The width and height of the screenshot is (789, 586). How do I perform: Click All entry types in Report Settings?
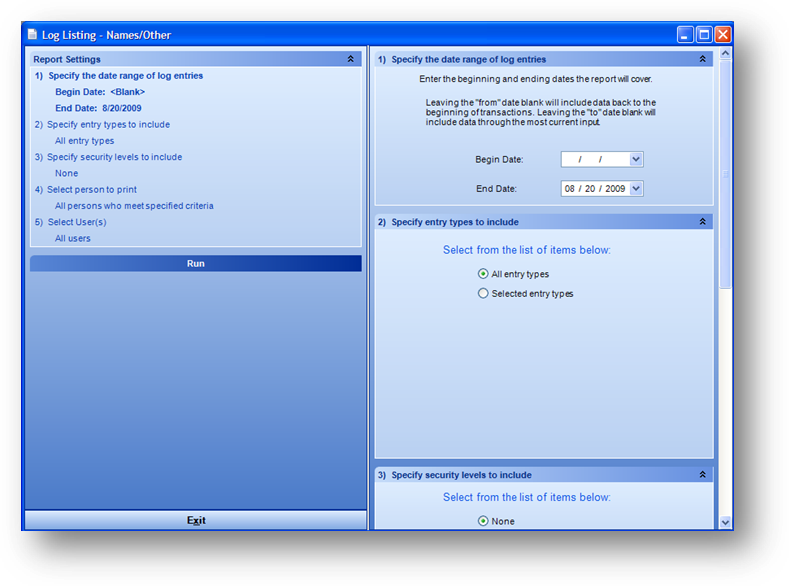click(x=85, y=140)
